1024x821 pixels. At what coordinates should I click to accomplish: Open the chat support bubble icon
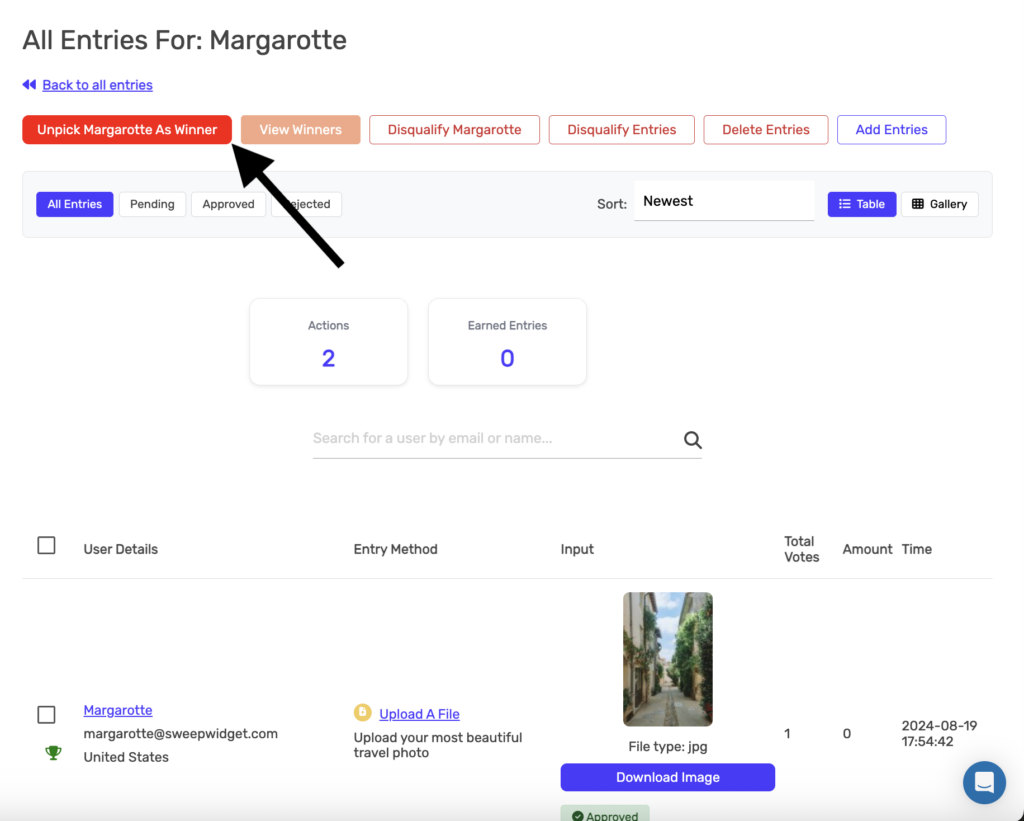(x=984, y=782)
